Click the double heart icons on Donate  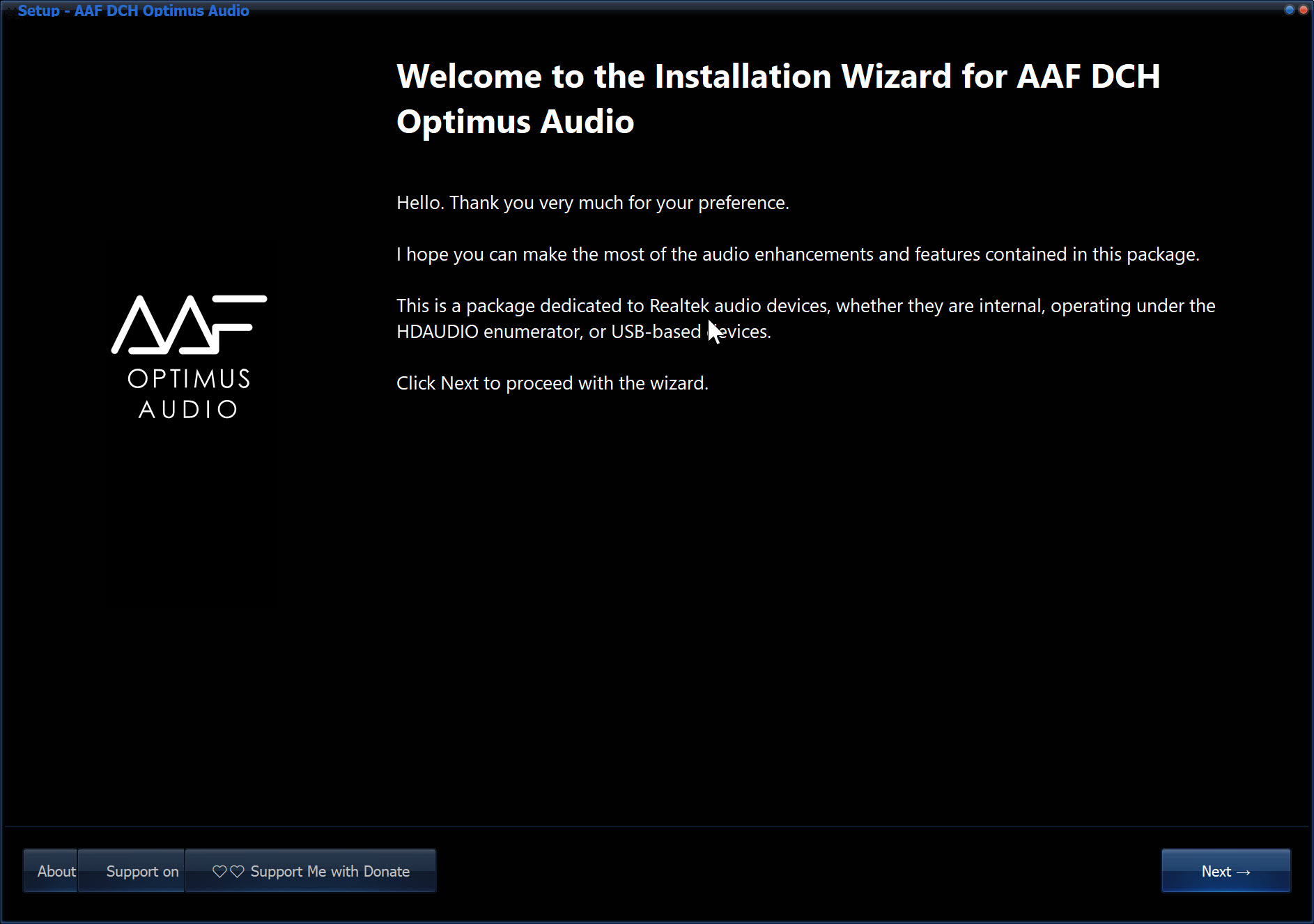coord(228,872)
